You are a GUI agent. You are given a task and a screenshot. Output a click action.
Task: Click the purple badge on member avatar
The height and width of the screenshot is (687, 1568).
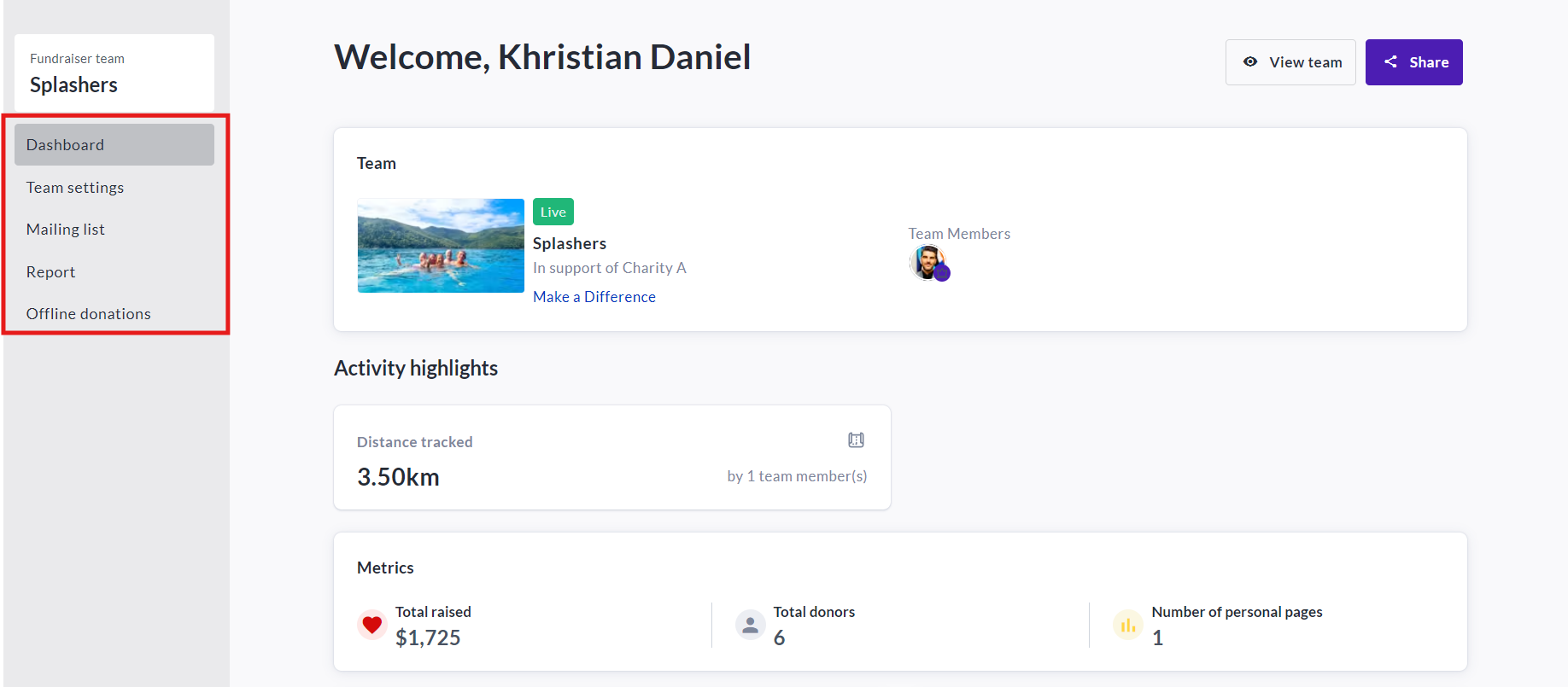pyautogui.click(x=942, y=273)
